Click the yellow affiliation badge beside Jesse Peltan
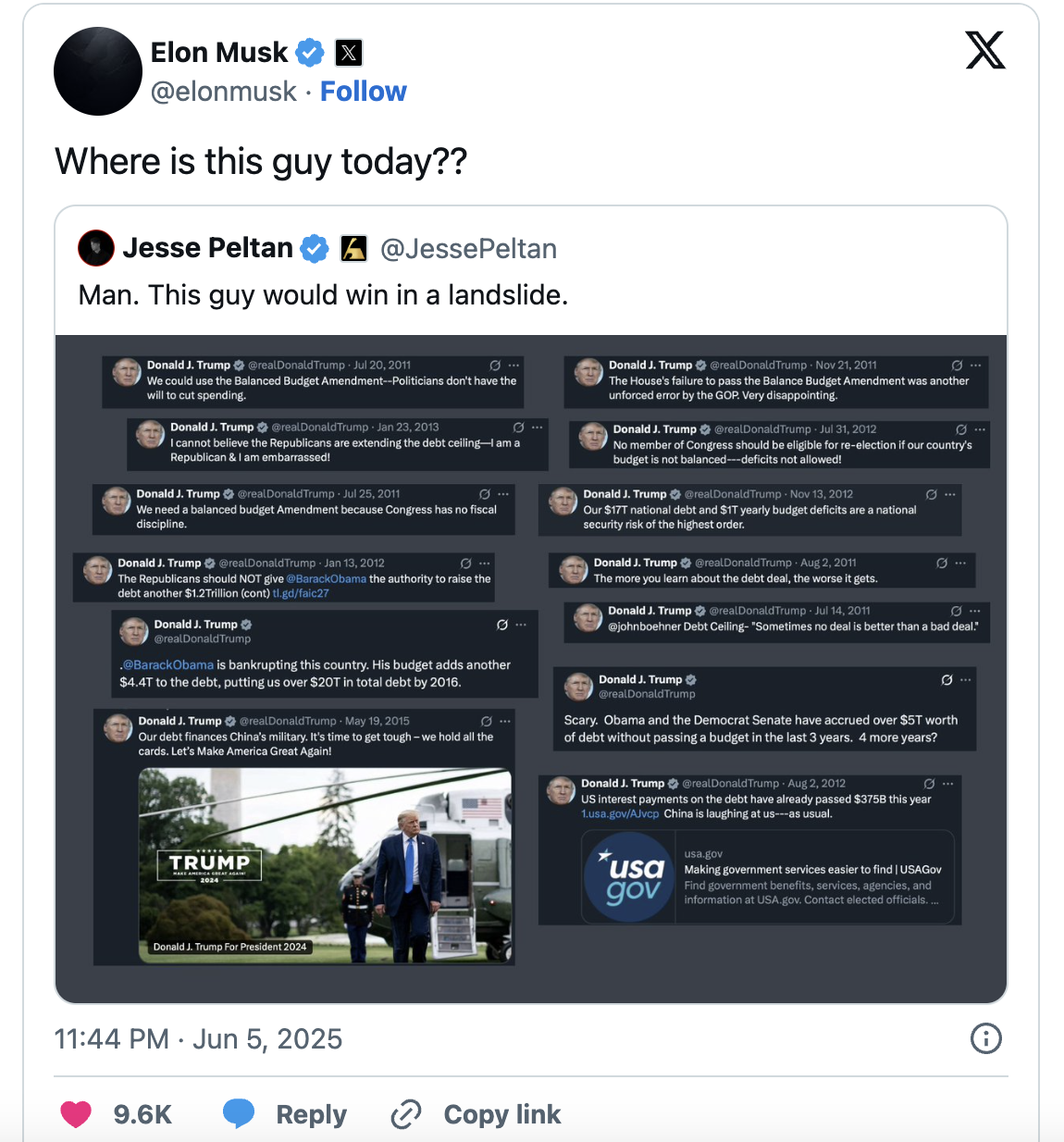Image resolution: width=1064 pixels, height=1142 pixels. [354, 248]
